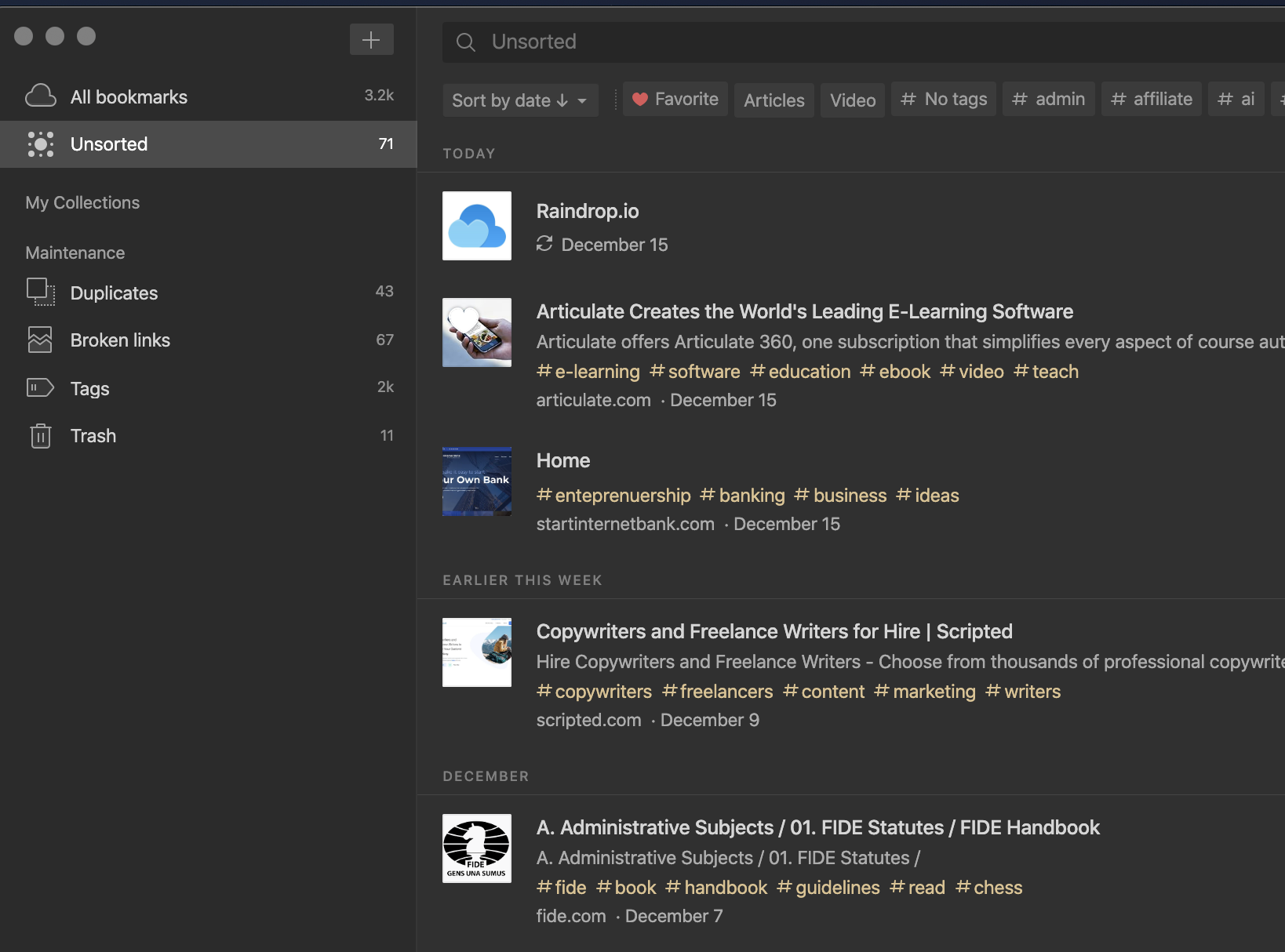Open the Home bookmark title
Image resolution: width=1285 pixels, height=952 pixels.
coord(563,460)
